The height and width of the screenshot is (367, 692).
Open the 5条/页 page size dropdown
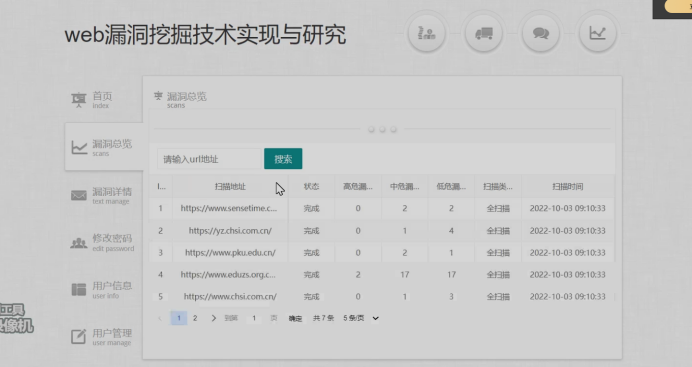(361, 318)
